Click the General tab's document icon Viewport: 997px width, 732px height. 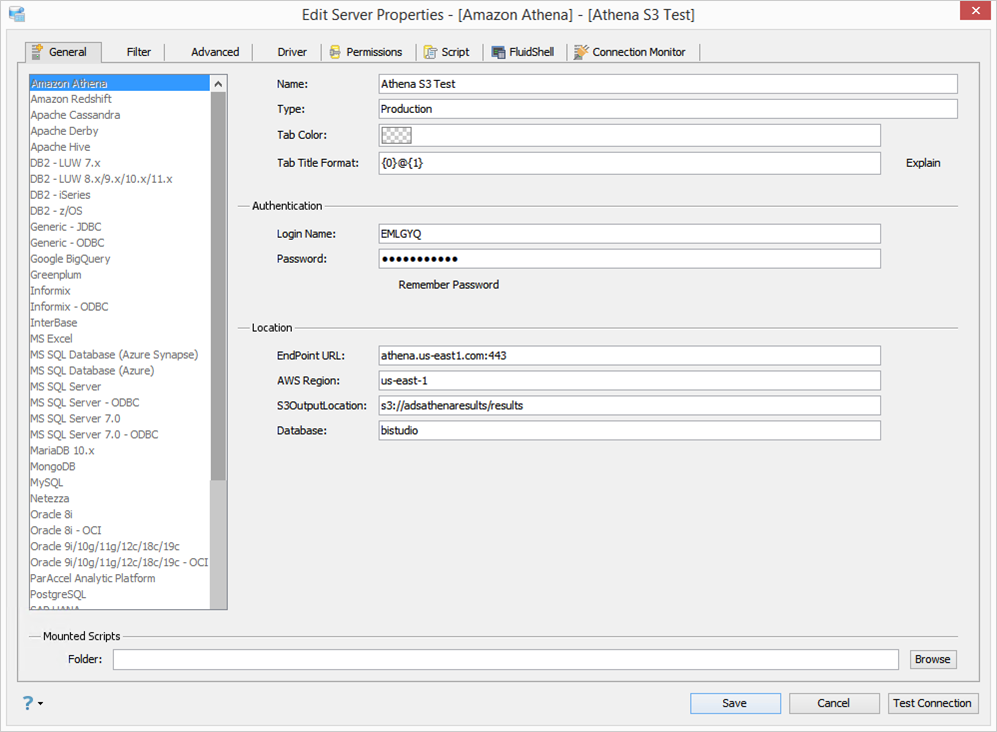[38, 52]
